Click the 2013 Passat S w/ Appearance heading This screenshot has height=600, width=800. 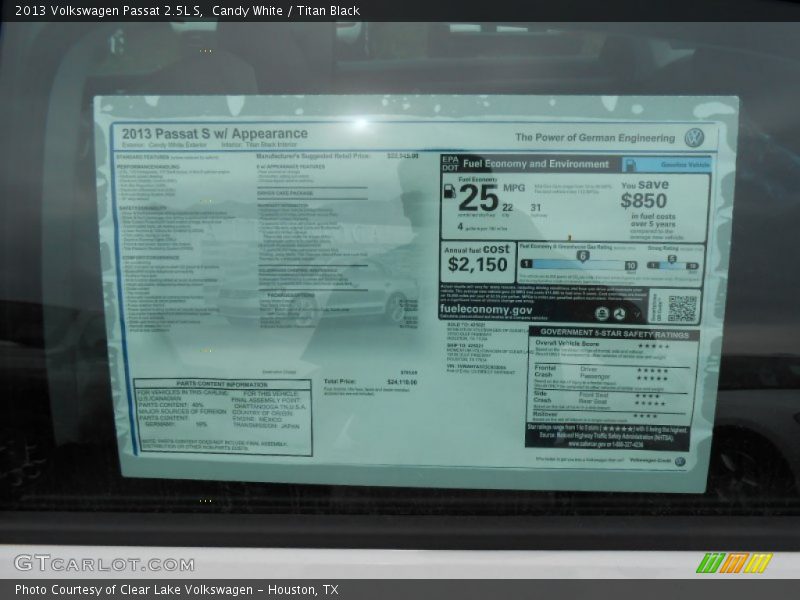(x=215, y=133)
